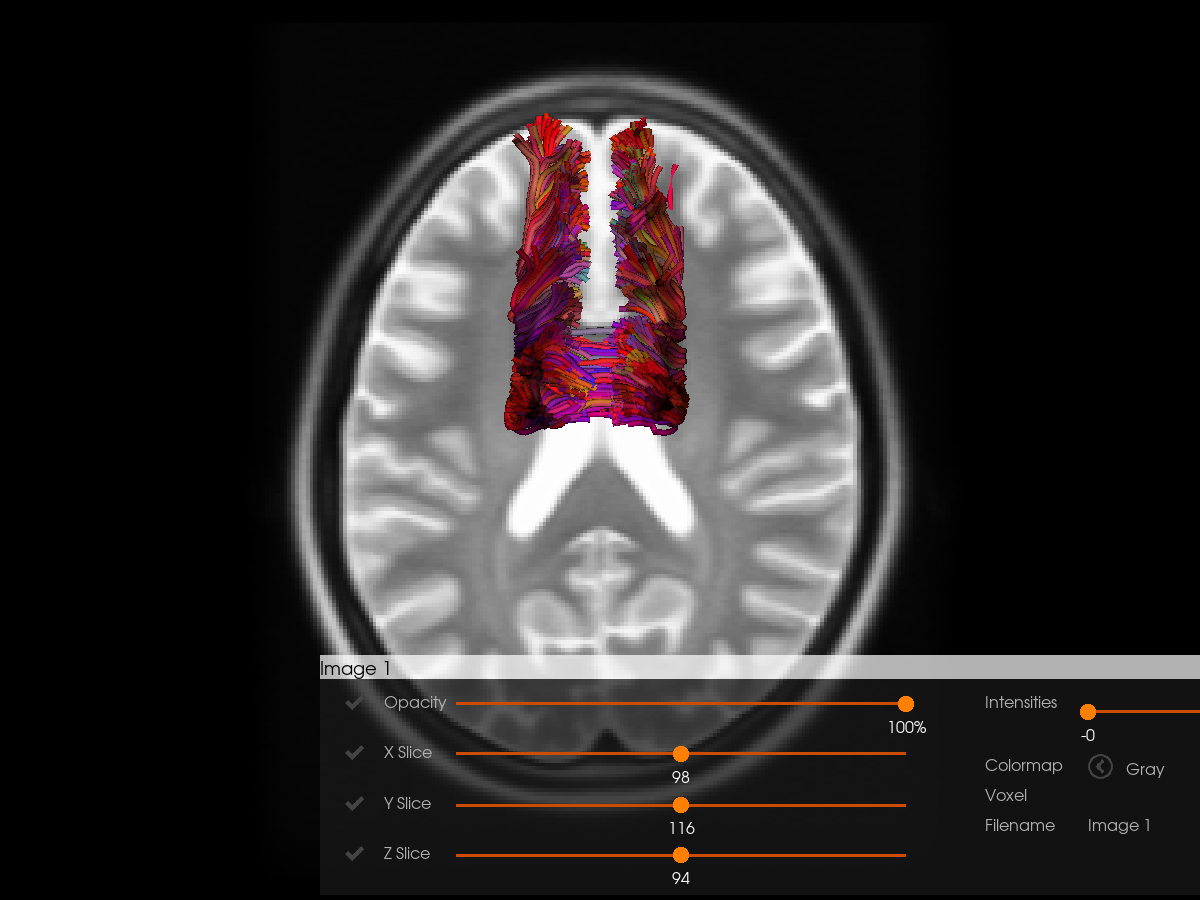Click the Filename value Image 1

(1119, 825)
